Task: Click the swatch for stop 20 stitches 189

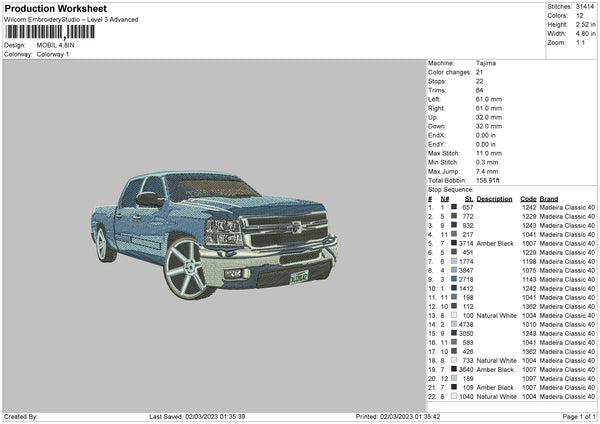Action: point(455,378)
